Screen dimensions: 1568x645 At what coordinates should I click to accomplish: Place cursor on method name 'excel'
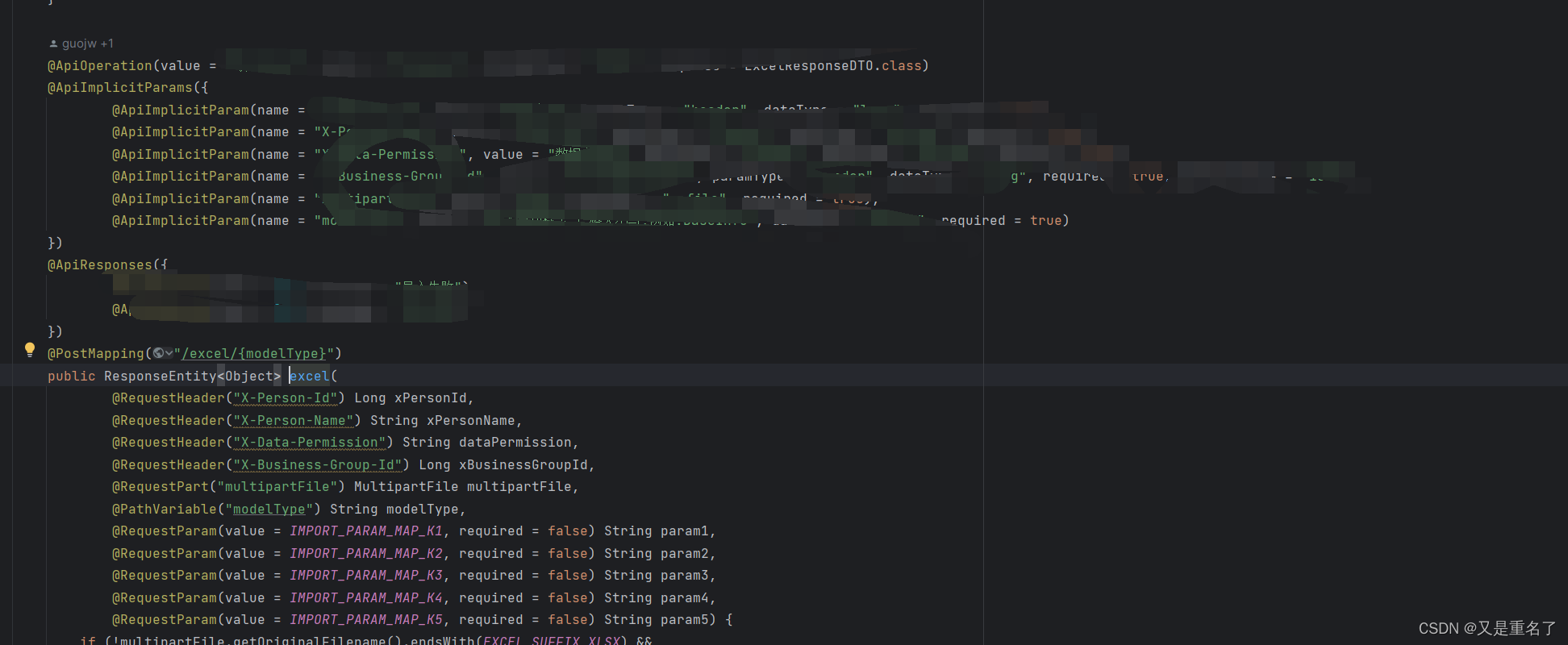click(x=310, y=376)
